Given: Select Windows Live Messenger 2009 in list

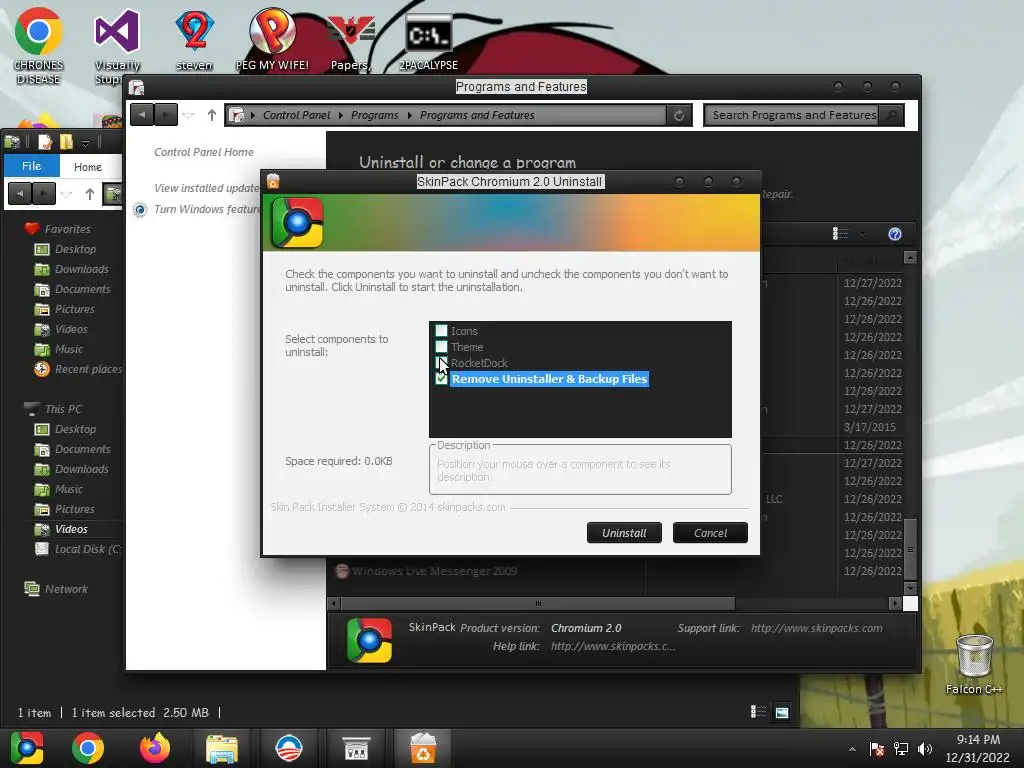Looking at the screenshot, I should (434, 571).
